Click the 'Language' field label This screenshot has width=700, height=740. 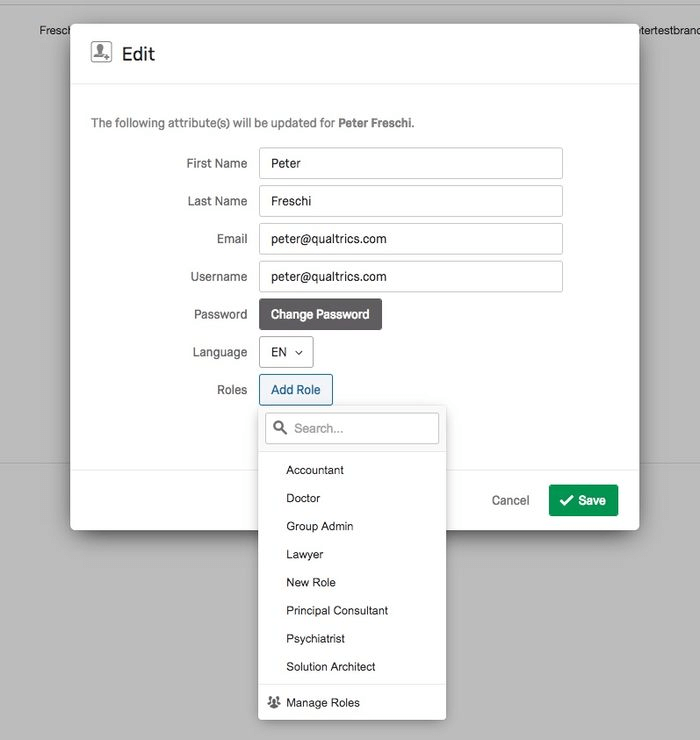219,353
